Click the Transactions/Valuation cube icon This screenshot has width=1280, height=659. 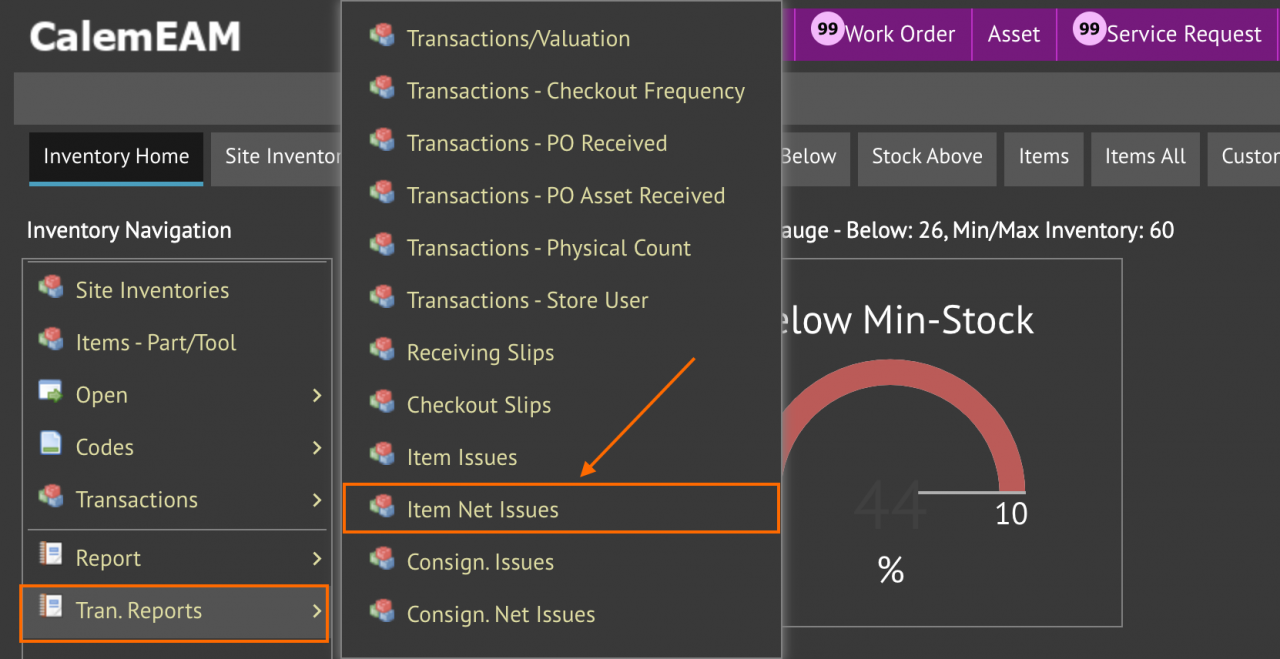(381, 36)
